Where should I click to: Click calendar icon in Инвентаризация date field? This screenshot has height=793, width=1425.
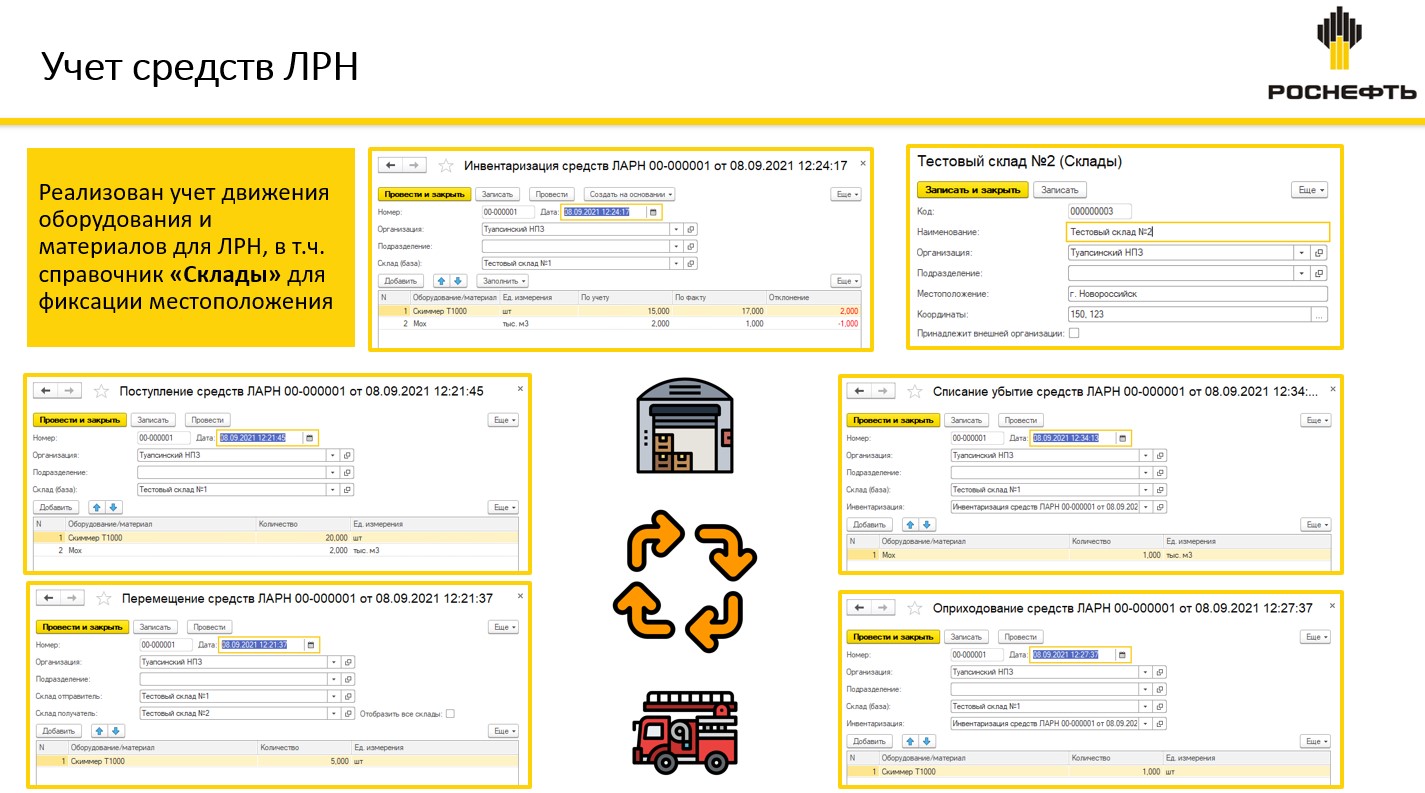[653, 212]
